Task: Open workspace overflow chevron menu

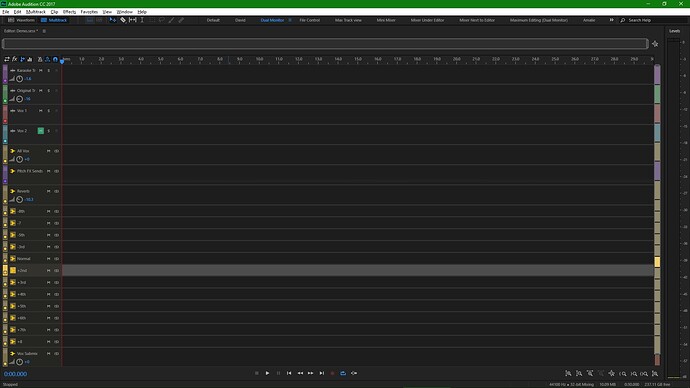Action: coord(611,20)
